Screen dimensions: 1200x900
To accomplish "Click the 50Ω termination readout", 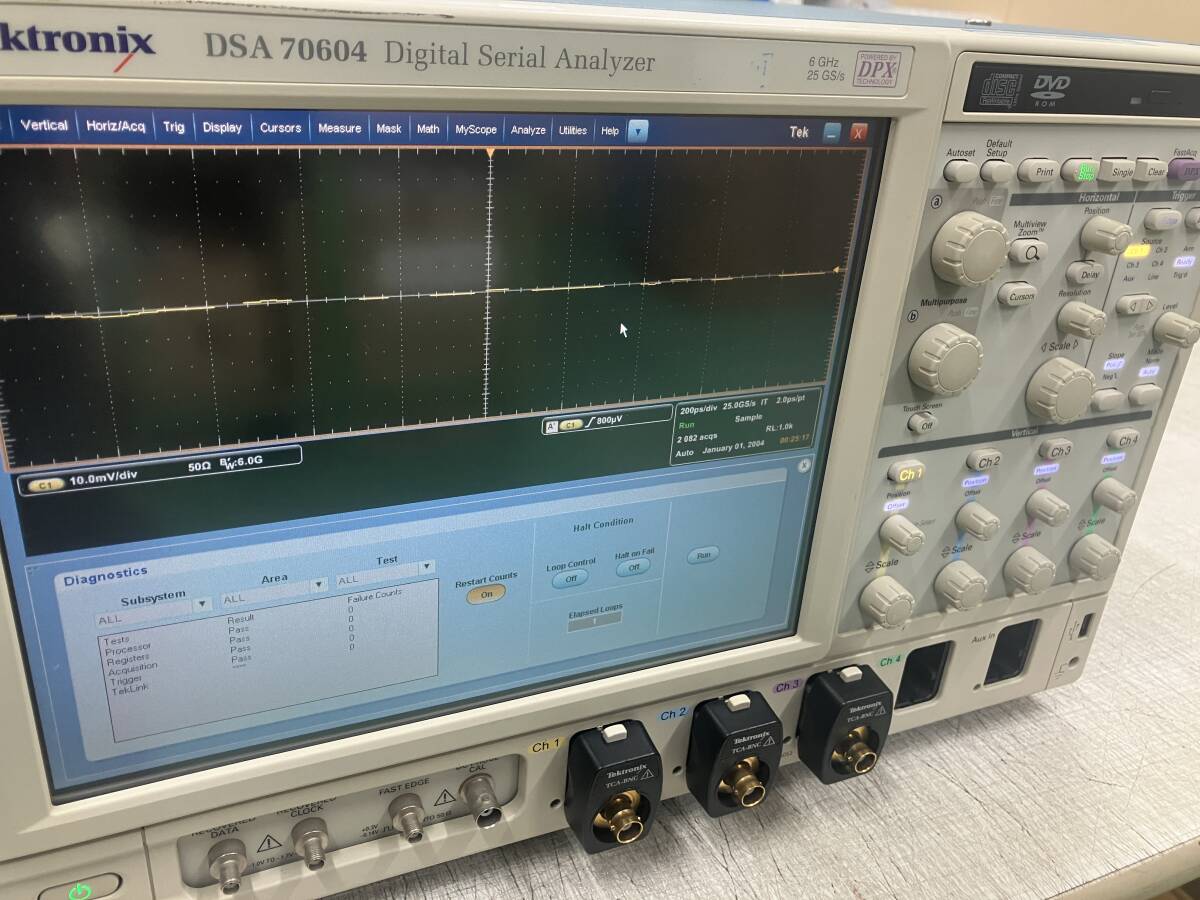I will 200,466.
